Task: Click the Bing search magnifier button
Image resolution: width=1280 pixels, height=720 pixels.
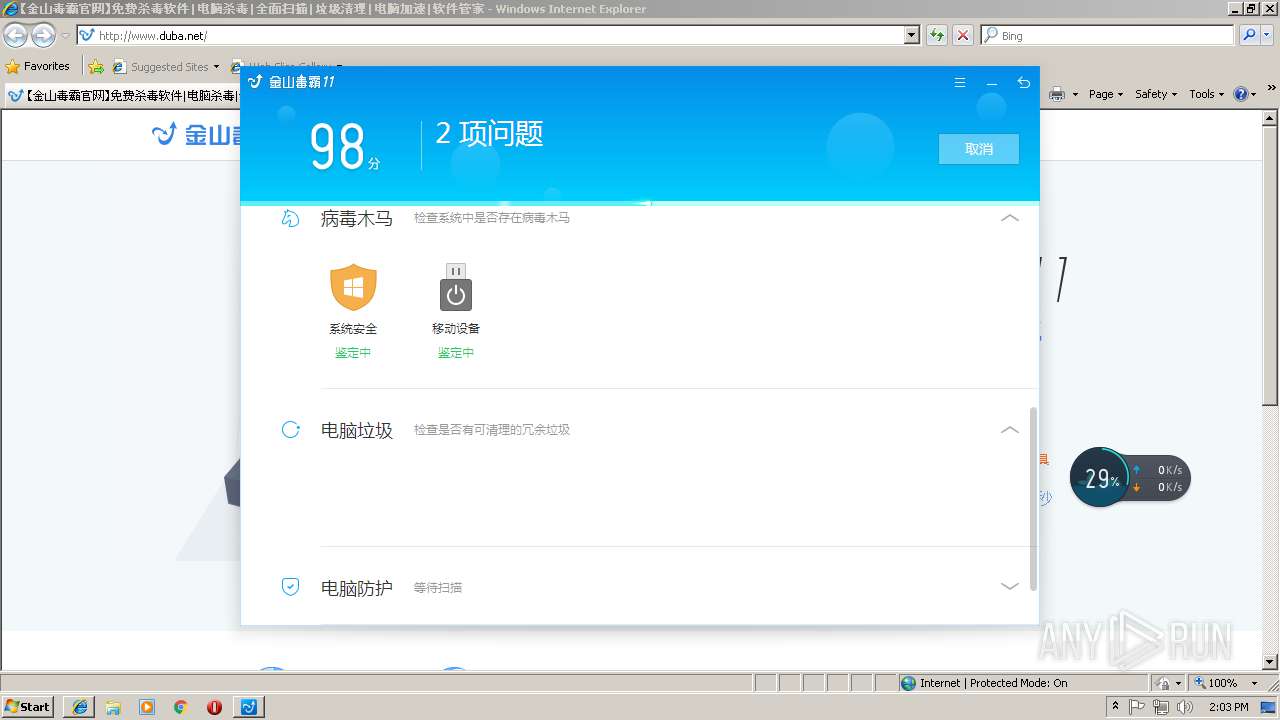Action: 1249,35
